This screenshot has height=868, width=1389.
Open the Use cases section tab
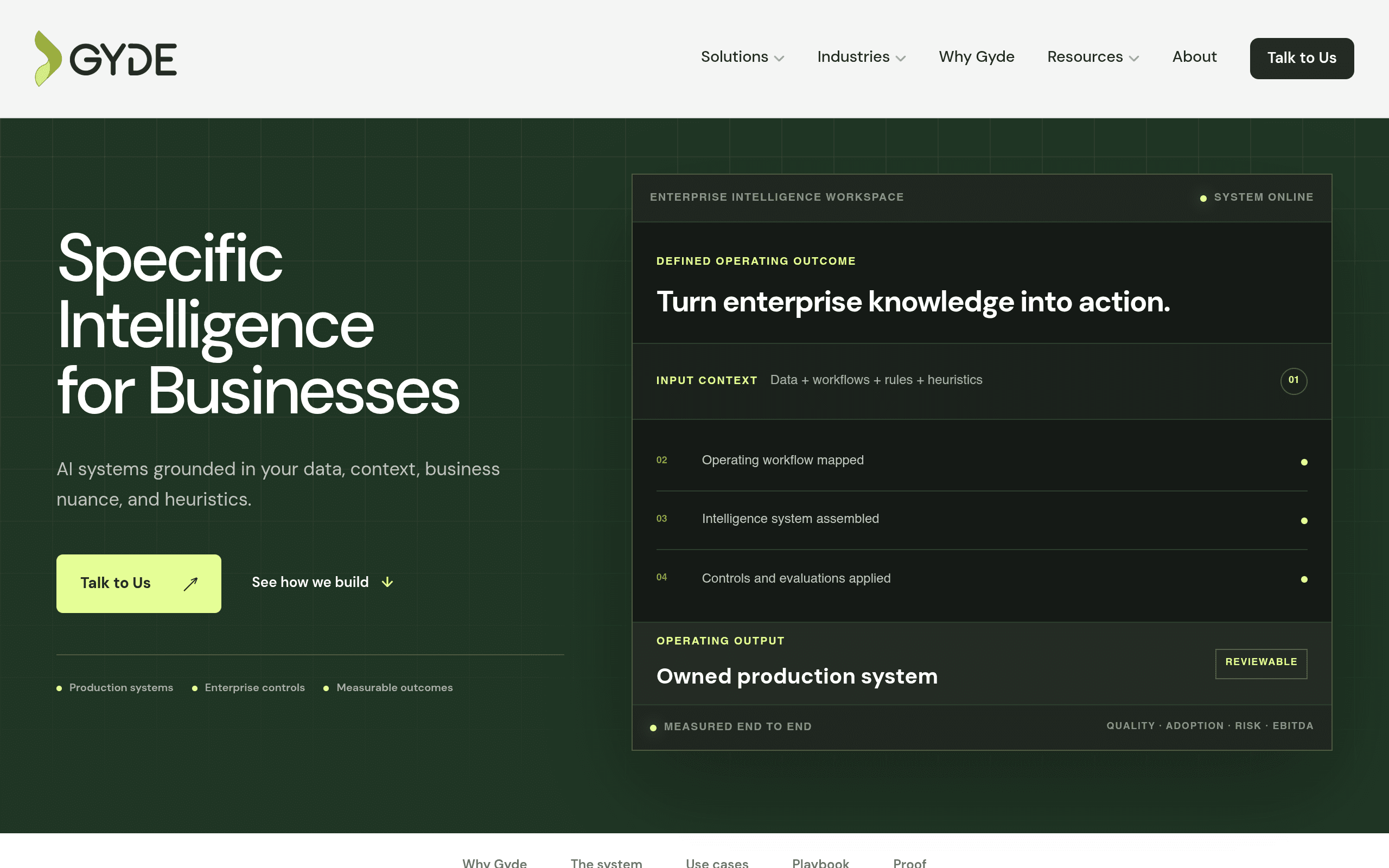[x=717, y=862]
